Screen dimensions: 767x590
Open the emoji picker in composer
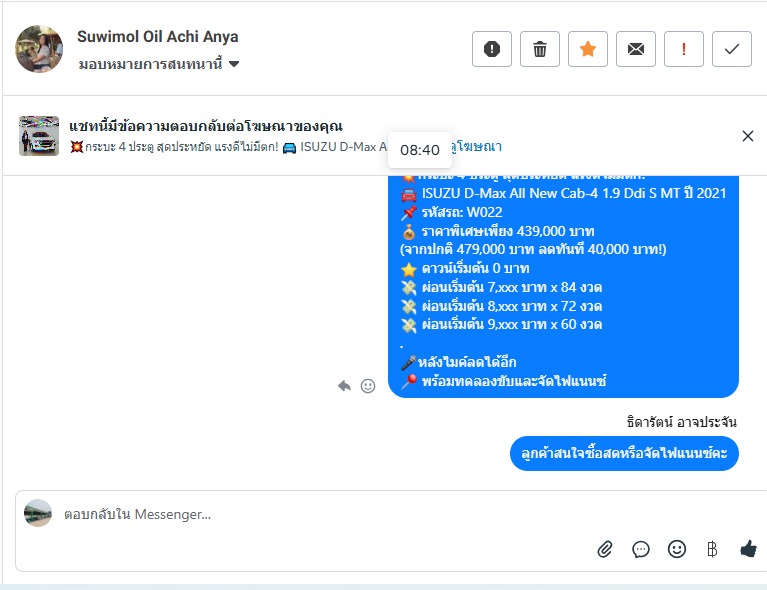[x=677, y=549]
